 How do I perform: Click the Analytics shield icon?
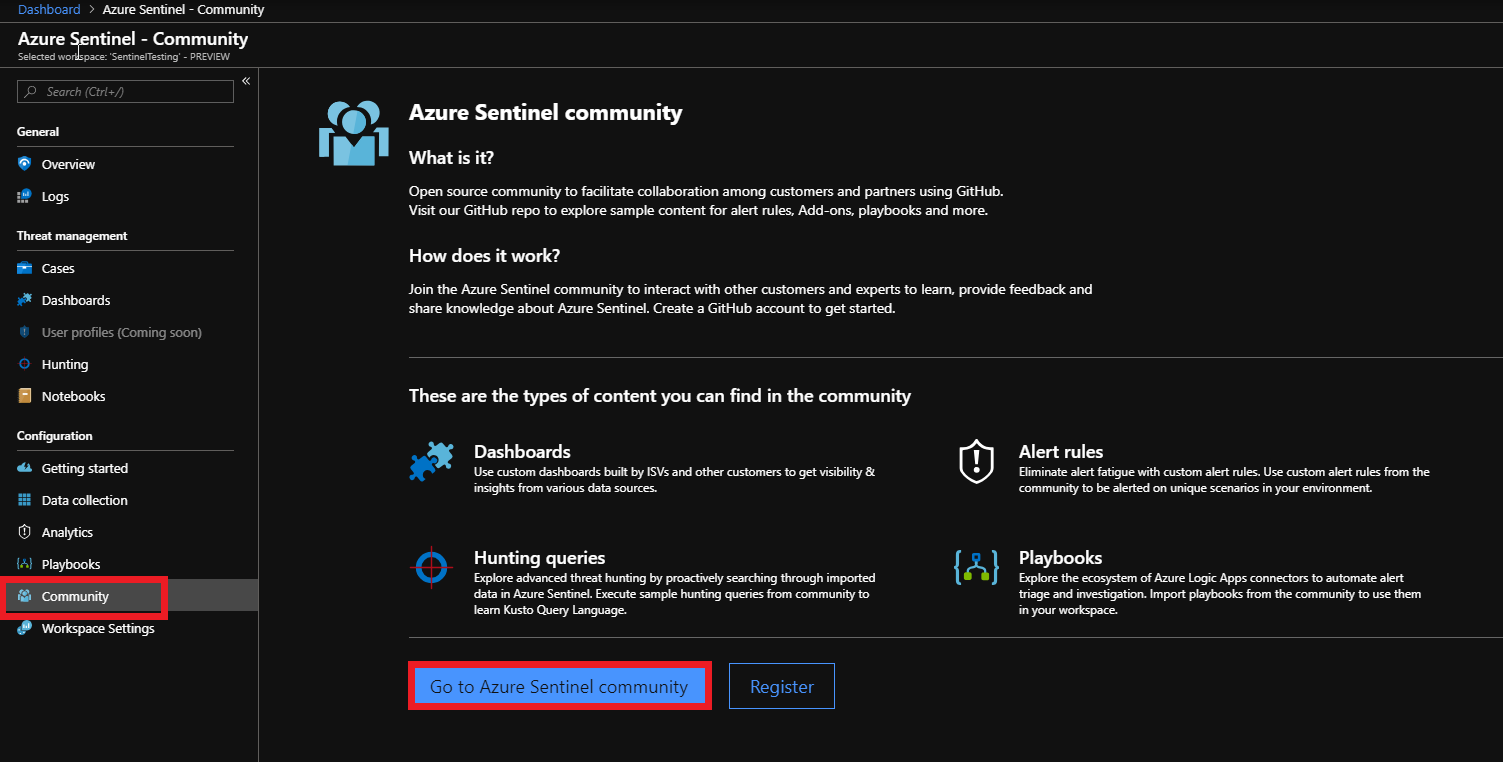point(25,532)
